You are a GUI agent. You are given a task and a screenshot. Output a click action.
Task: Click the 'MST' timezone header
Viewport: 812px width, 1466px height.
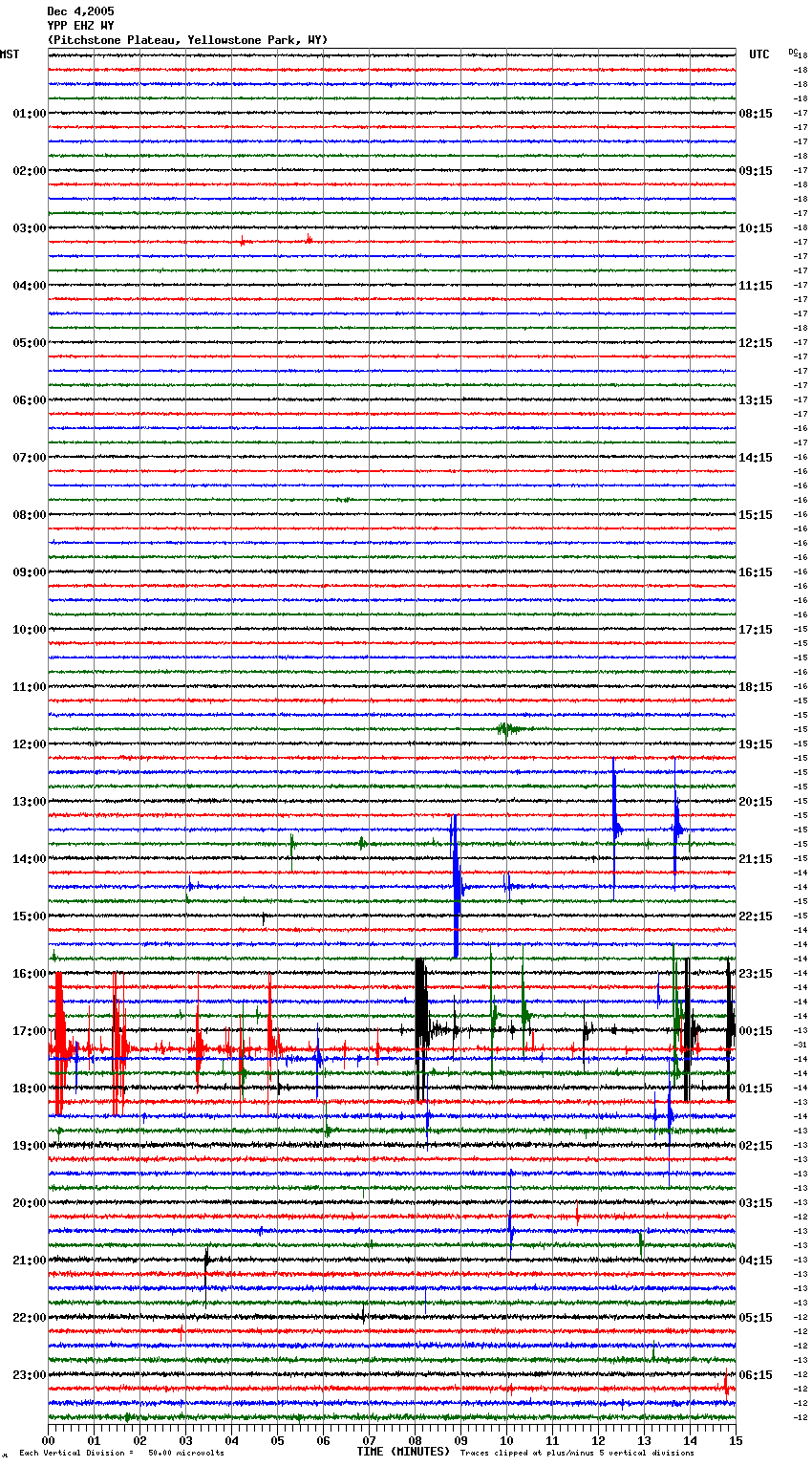(10, 54)
